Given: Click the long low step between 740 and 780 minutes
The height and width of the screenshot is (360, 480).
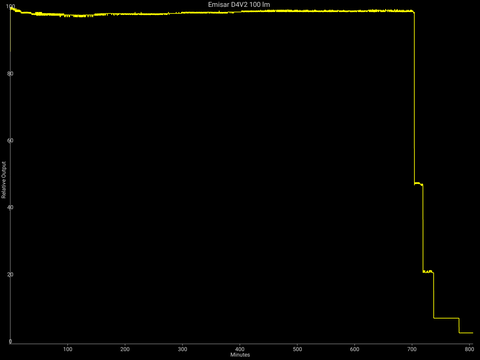Looking at the screenshot, I should coord(446,318).
